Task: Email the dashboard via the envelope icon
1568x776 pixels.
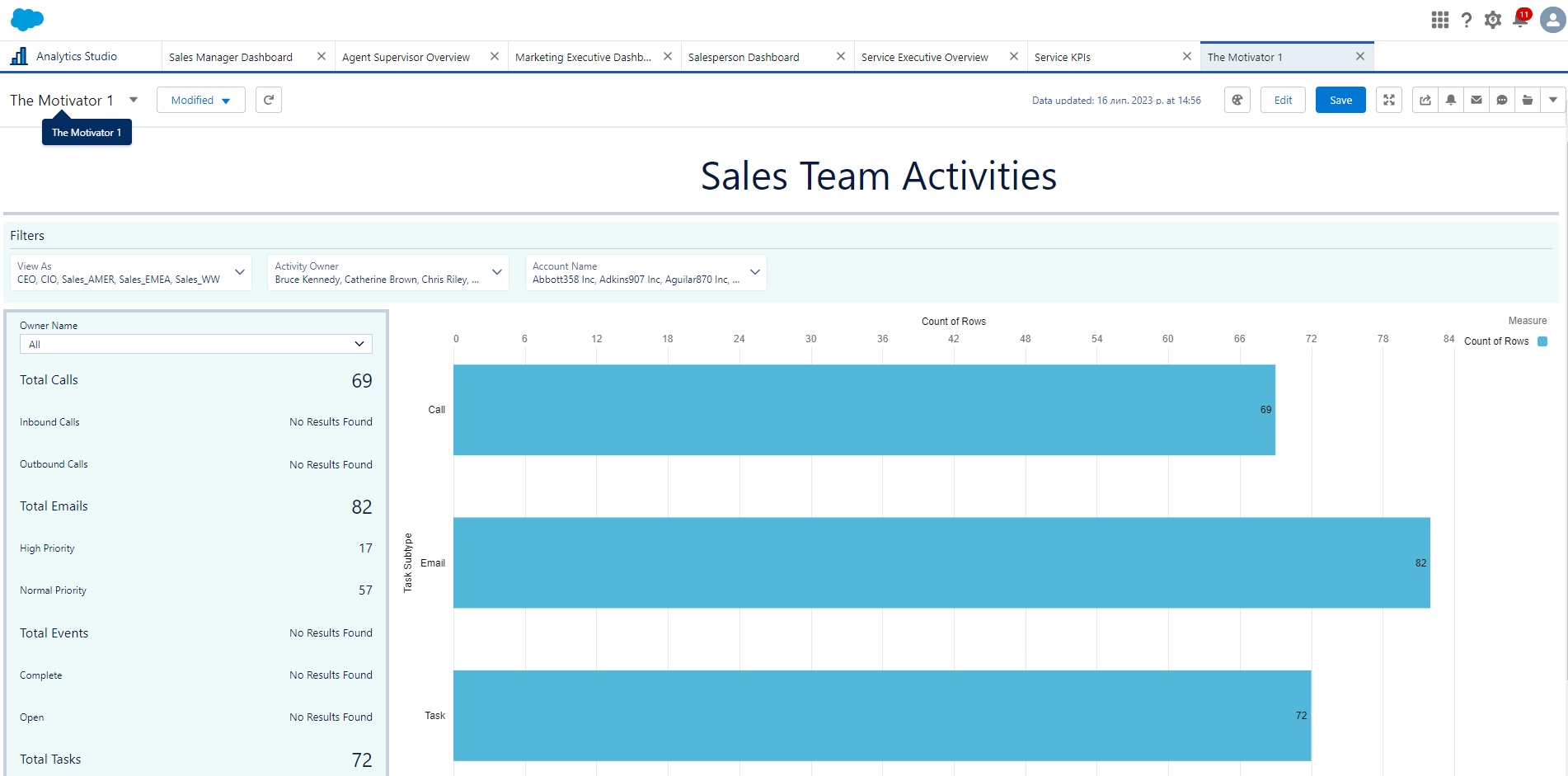Action: coord(1476,99)
